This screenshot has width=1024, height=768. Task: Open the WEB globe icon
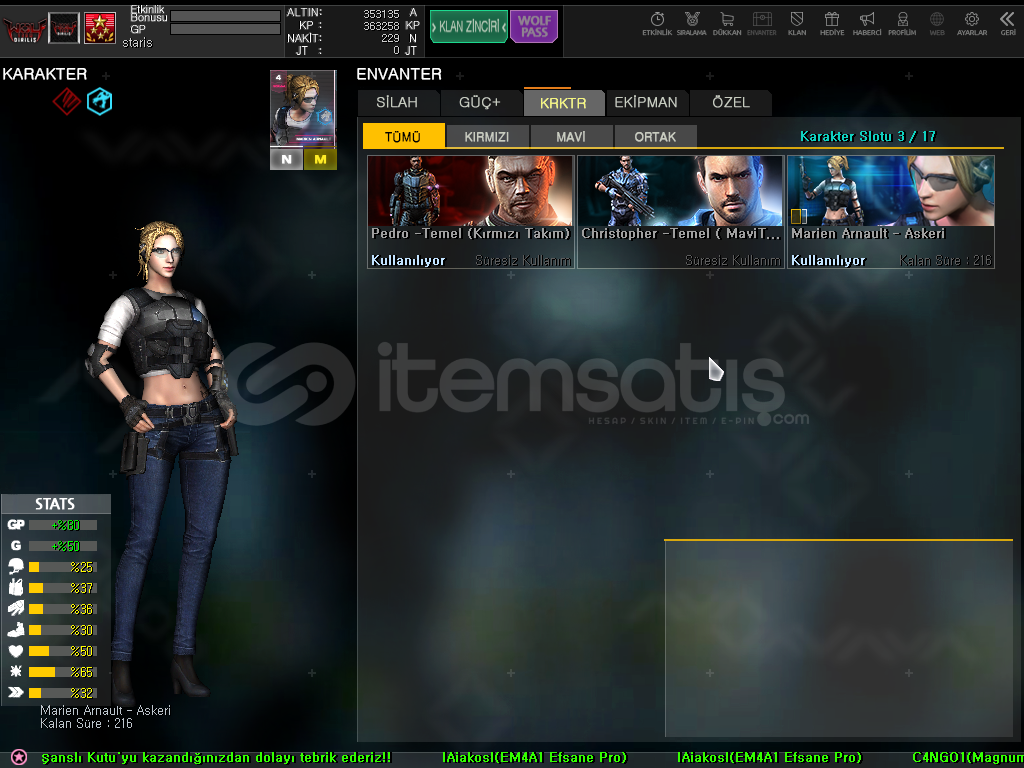[x=937, y=24]
